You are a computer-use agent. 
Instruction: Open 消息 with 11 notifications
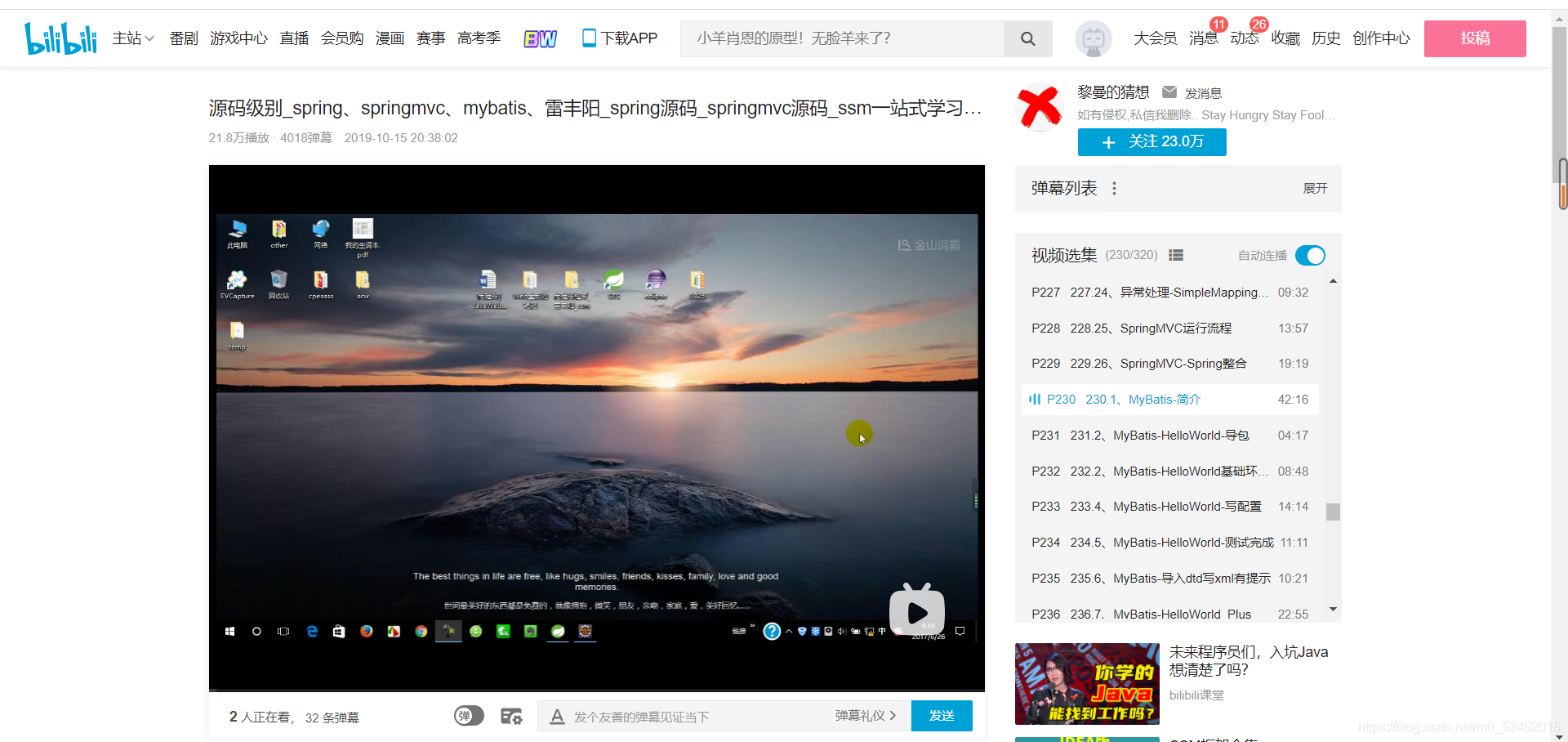click(1204, 38)
